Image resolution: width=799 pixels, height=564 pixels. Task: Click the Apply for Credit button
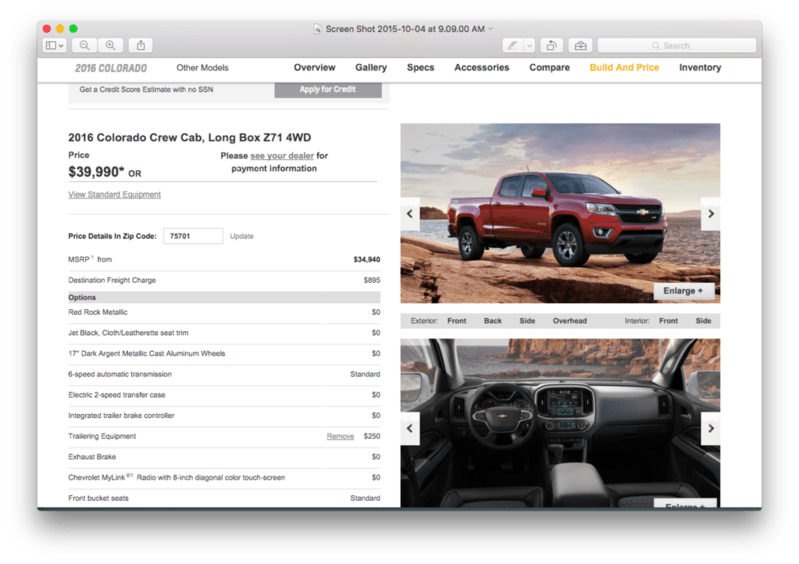[328, 90]
